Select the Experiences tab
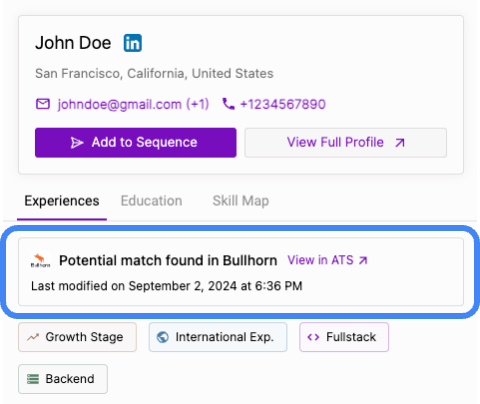 point(62,201)
